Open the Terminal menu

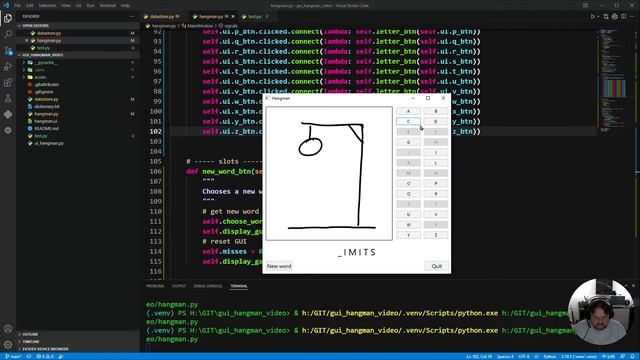tap(108, 5)
